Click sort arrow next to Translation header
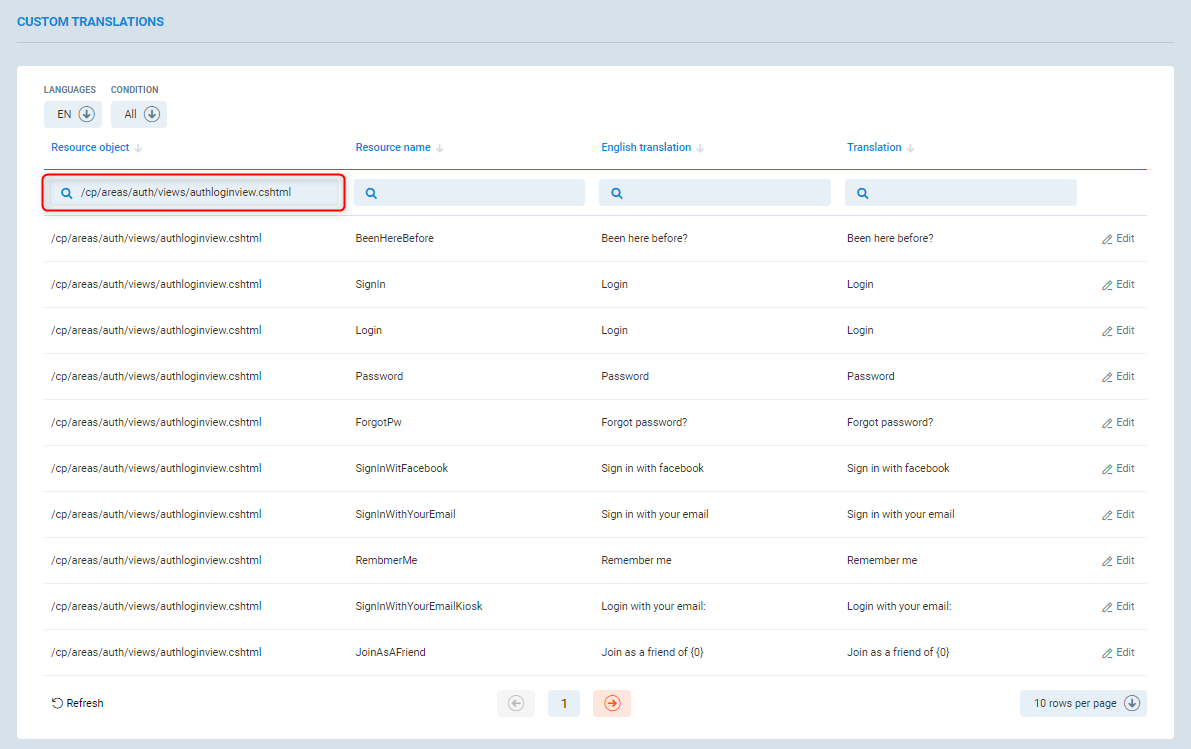1191x749 pixels. coord(911,148)
